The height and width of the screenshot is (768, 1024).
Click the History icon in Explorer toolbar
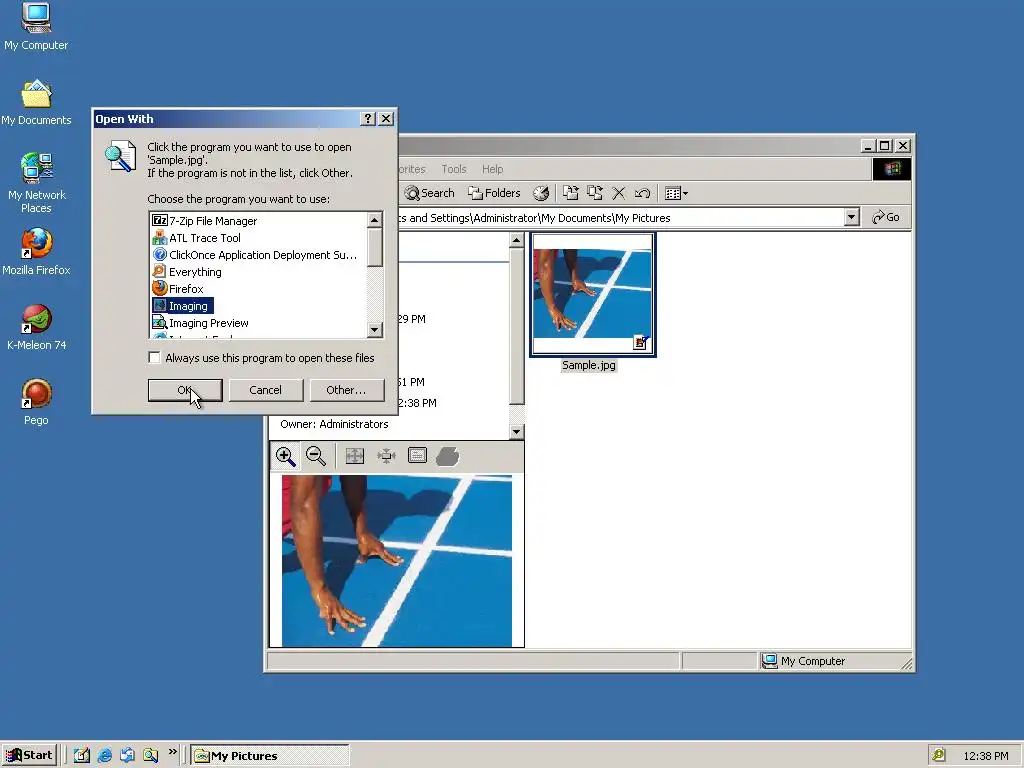click(x=541, y=193)
